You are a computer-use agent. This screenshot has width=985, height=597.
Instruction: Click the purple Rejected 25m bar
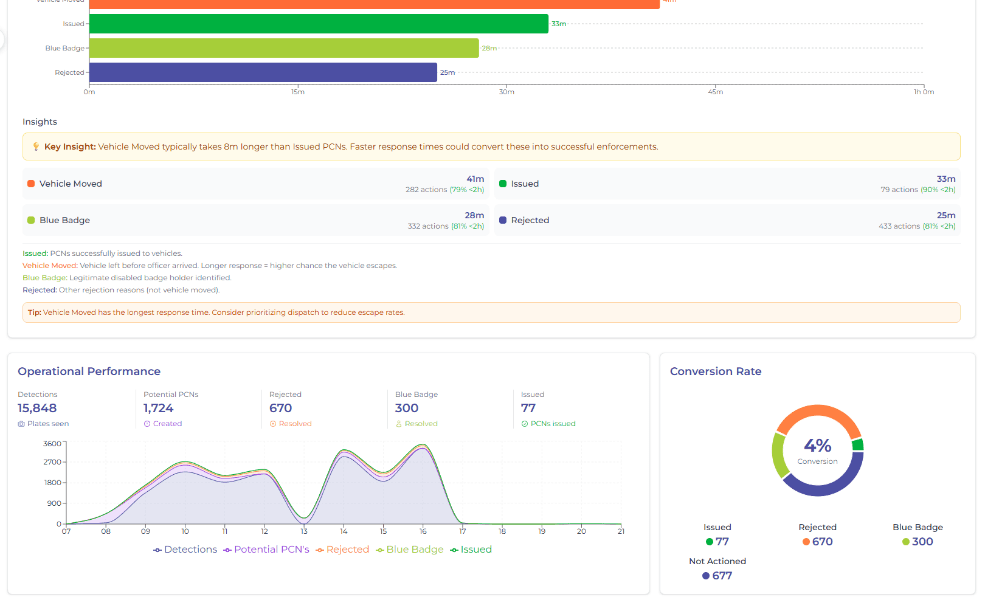[263, 72]
